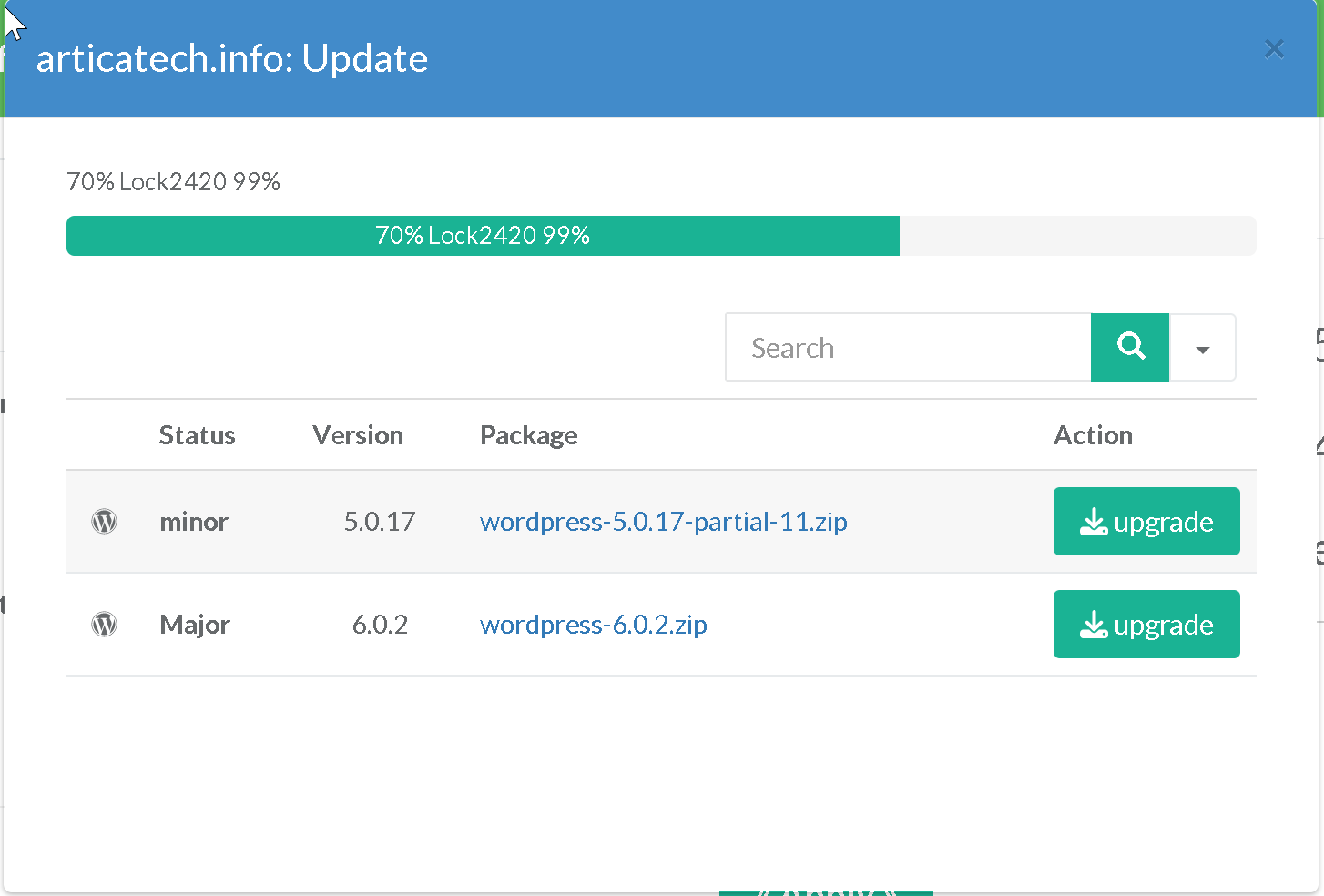Click WordPress logo in the Major row
Image resolution: width=1324 pixels, height=896 pixels.
(x=105, y=625)
